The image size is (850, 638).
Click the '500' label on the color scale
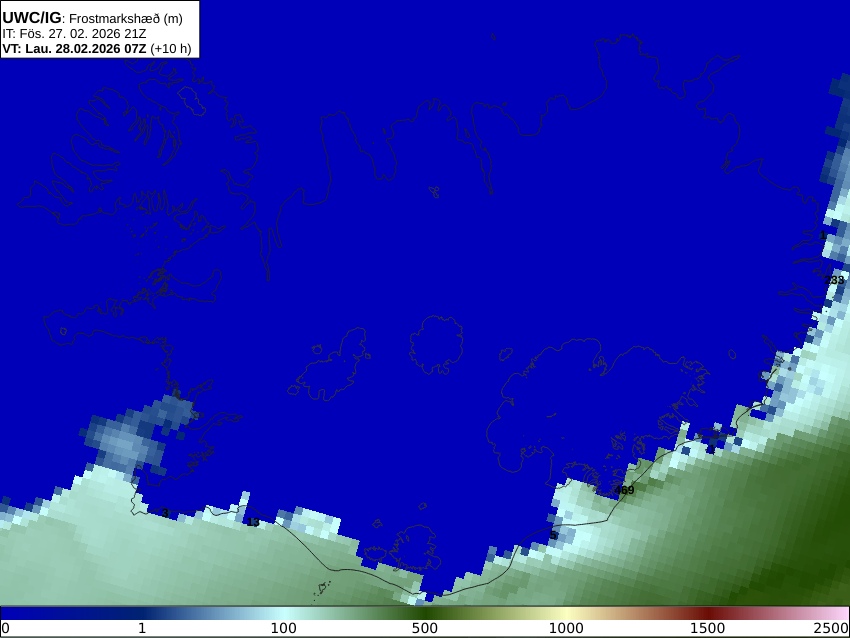tap(425, 628)
